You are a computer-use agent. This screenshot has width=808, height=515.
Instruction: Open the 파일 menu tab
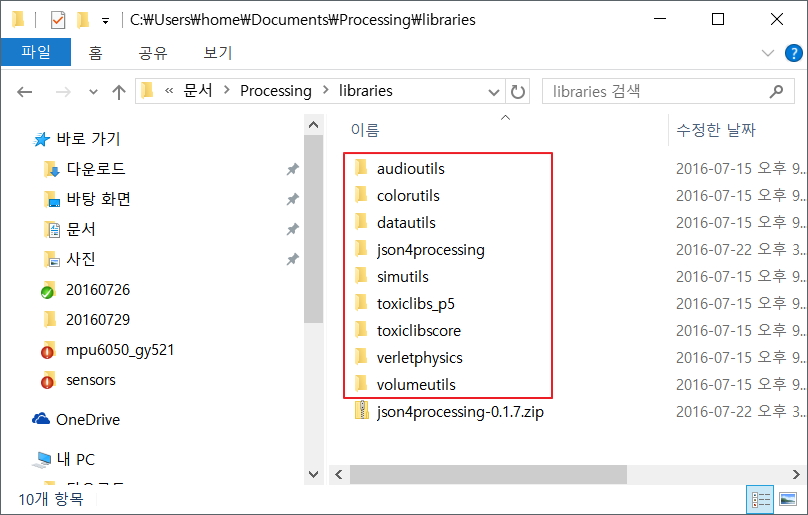coord(36,52)
